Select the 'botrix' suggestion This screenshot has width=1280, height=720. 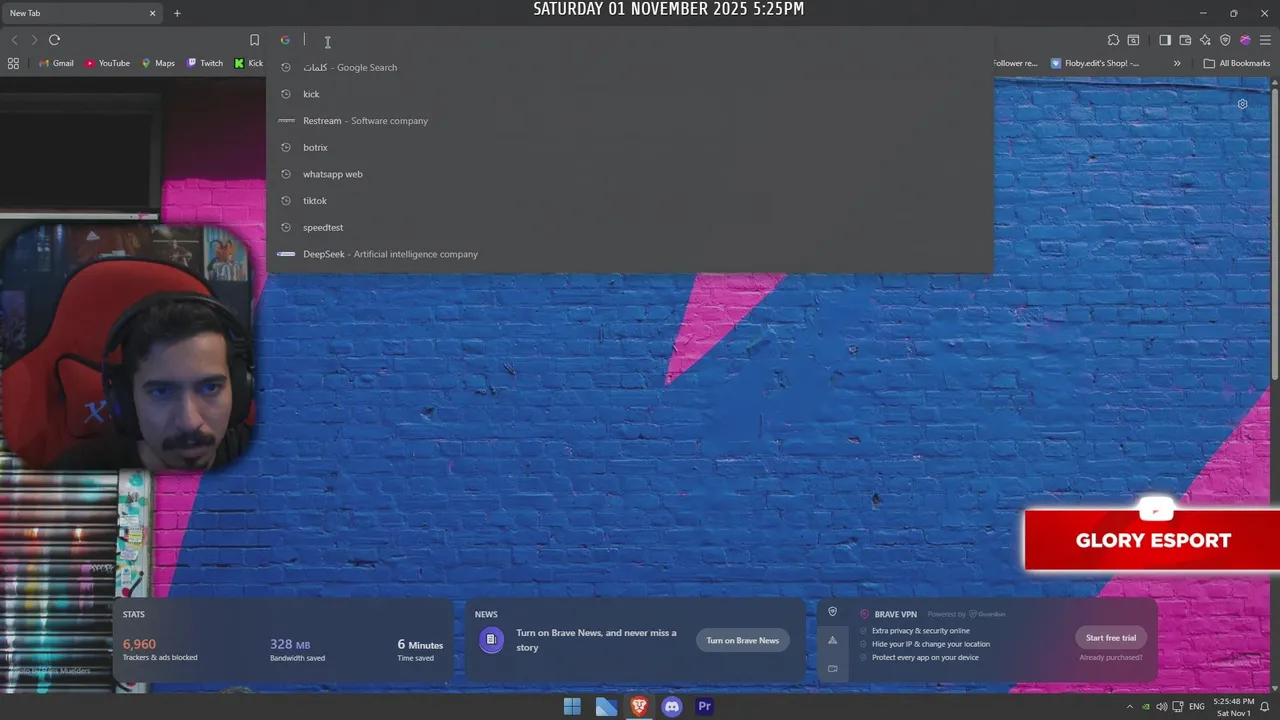(x=630, y=147)
